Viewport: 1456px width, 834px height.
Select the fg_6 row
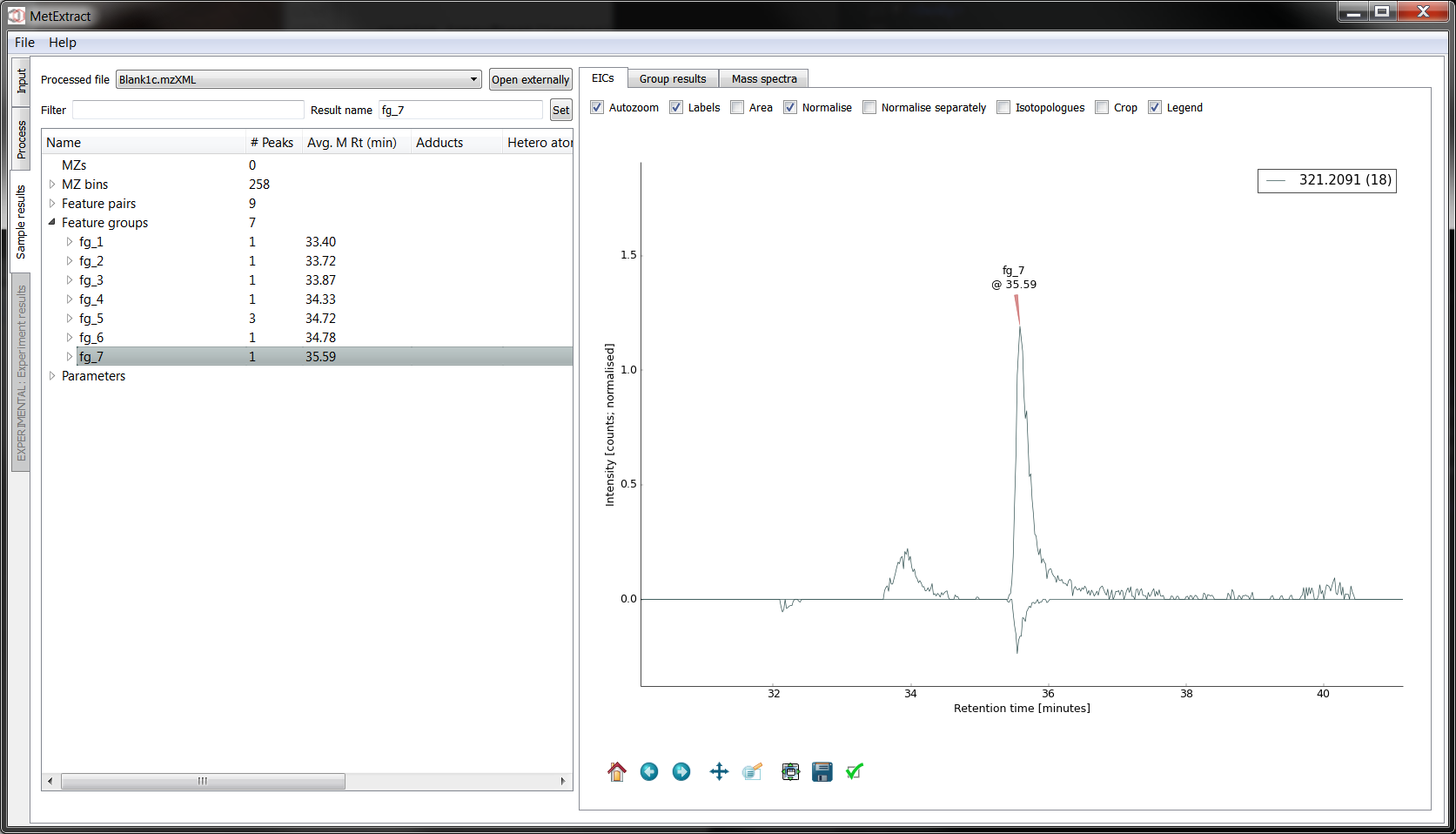point(307,338)
